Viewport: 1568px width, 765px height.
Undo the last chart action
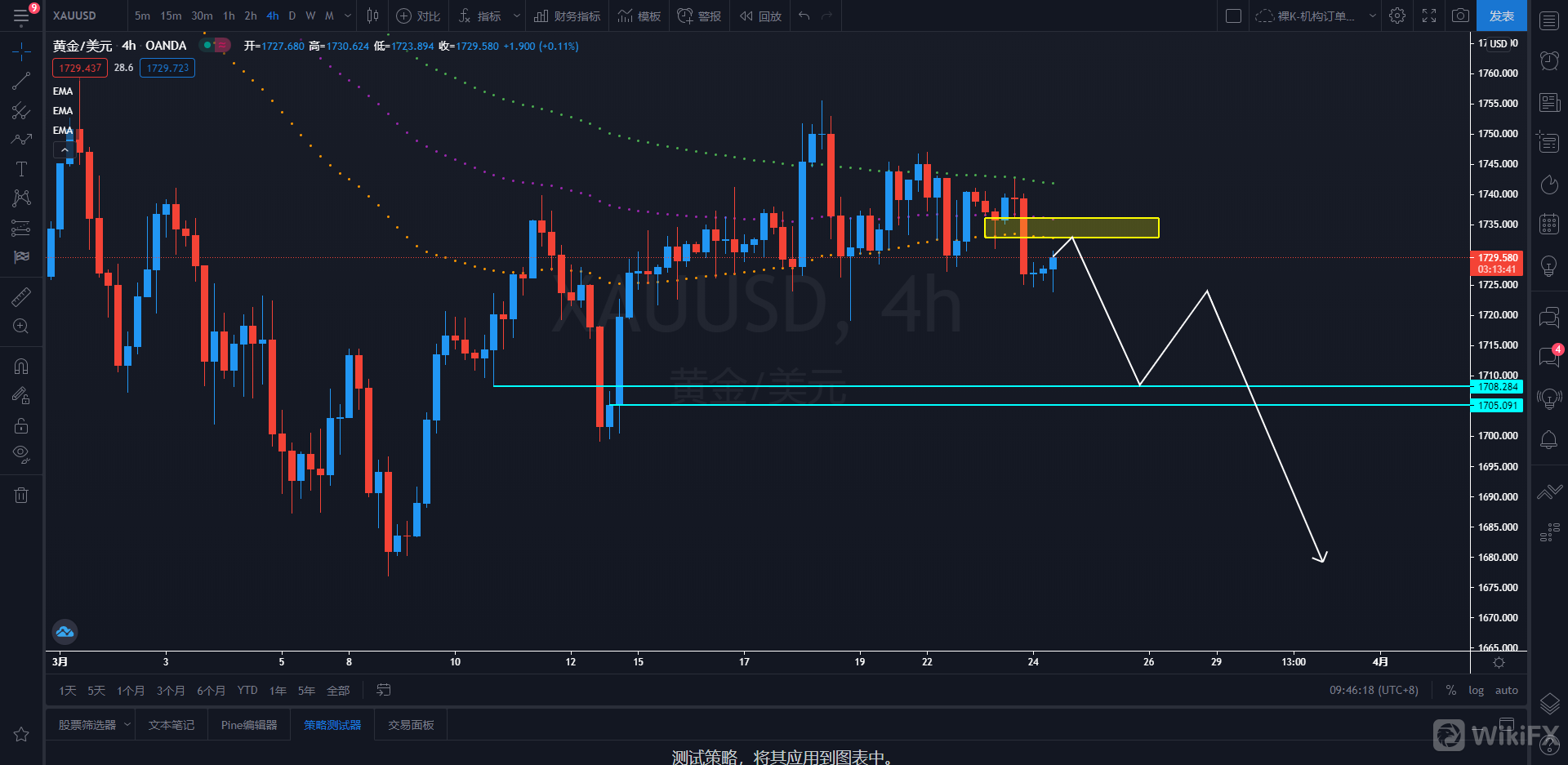click(x=804, y=16)
